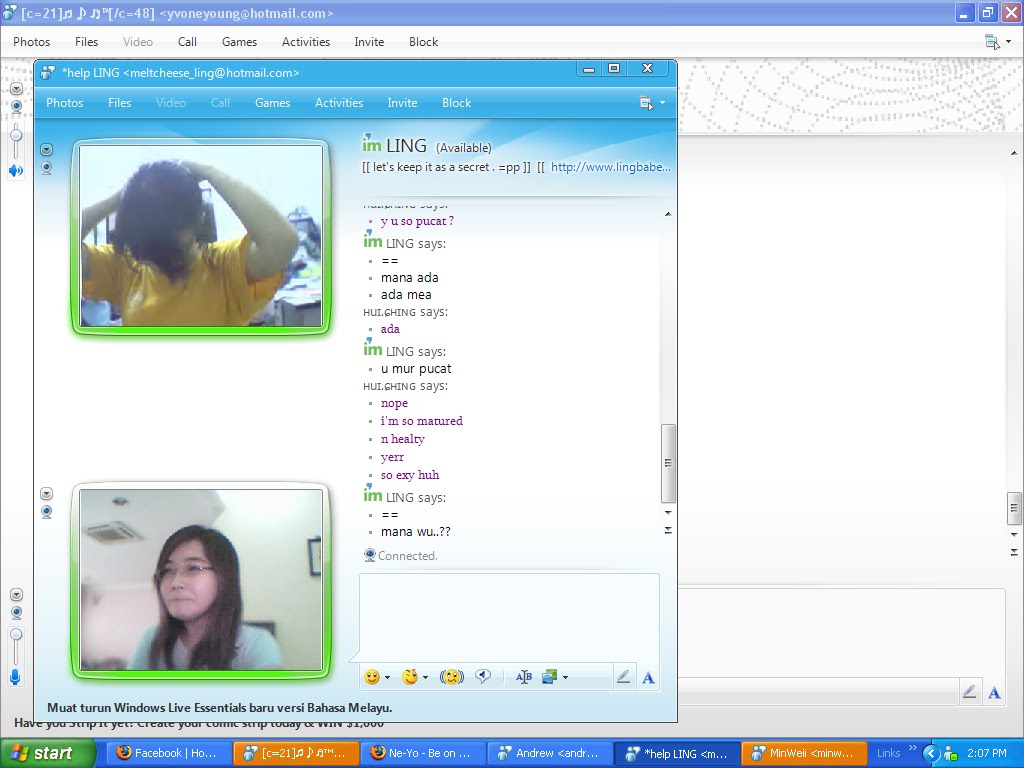Switch to Ne-Yo taskbar button

pos(422,753)
